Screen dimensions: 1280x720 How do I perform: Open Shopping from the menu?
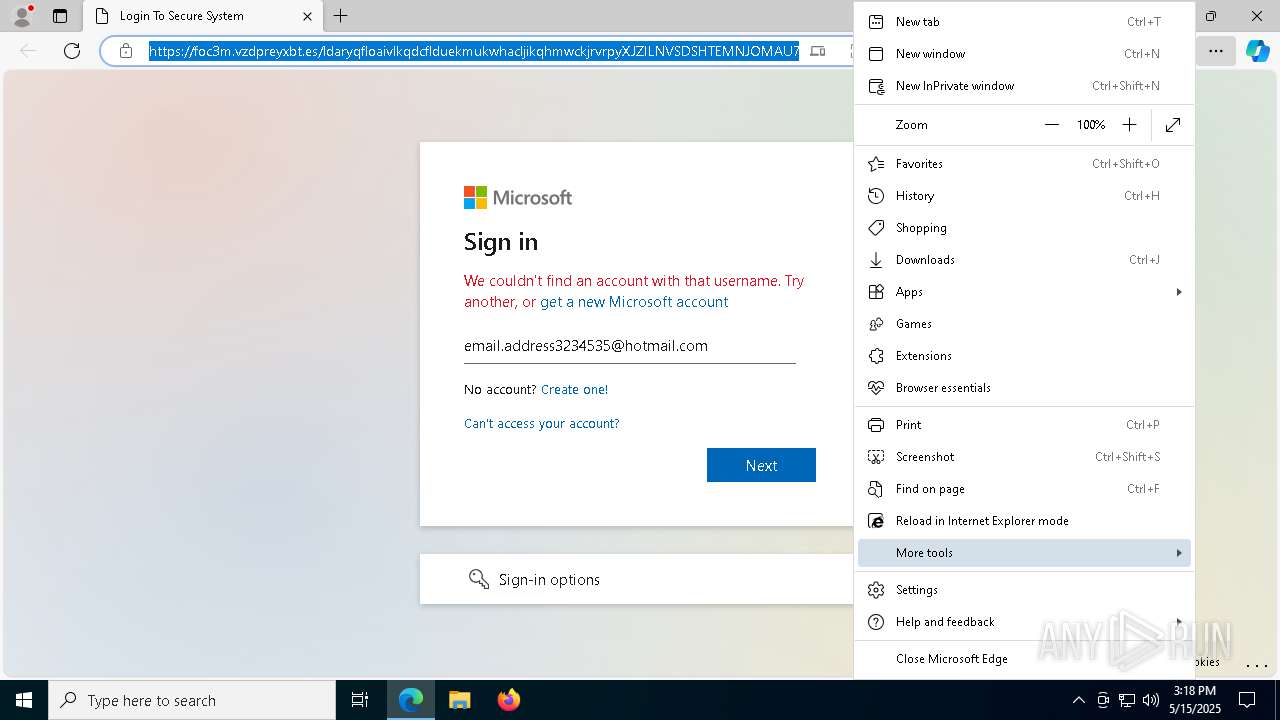click(1024, 228)
